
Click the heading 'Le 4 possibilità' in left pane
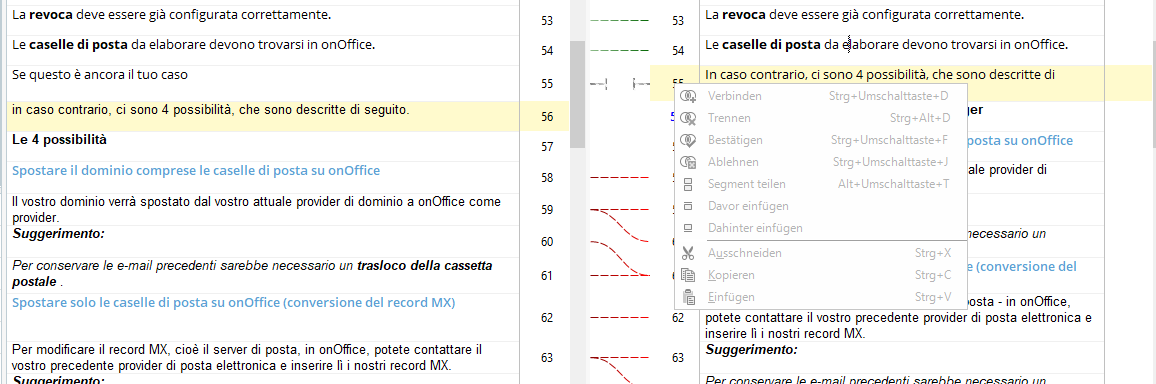(60, 139)
